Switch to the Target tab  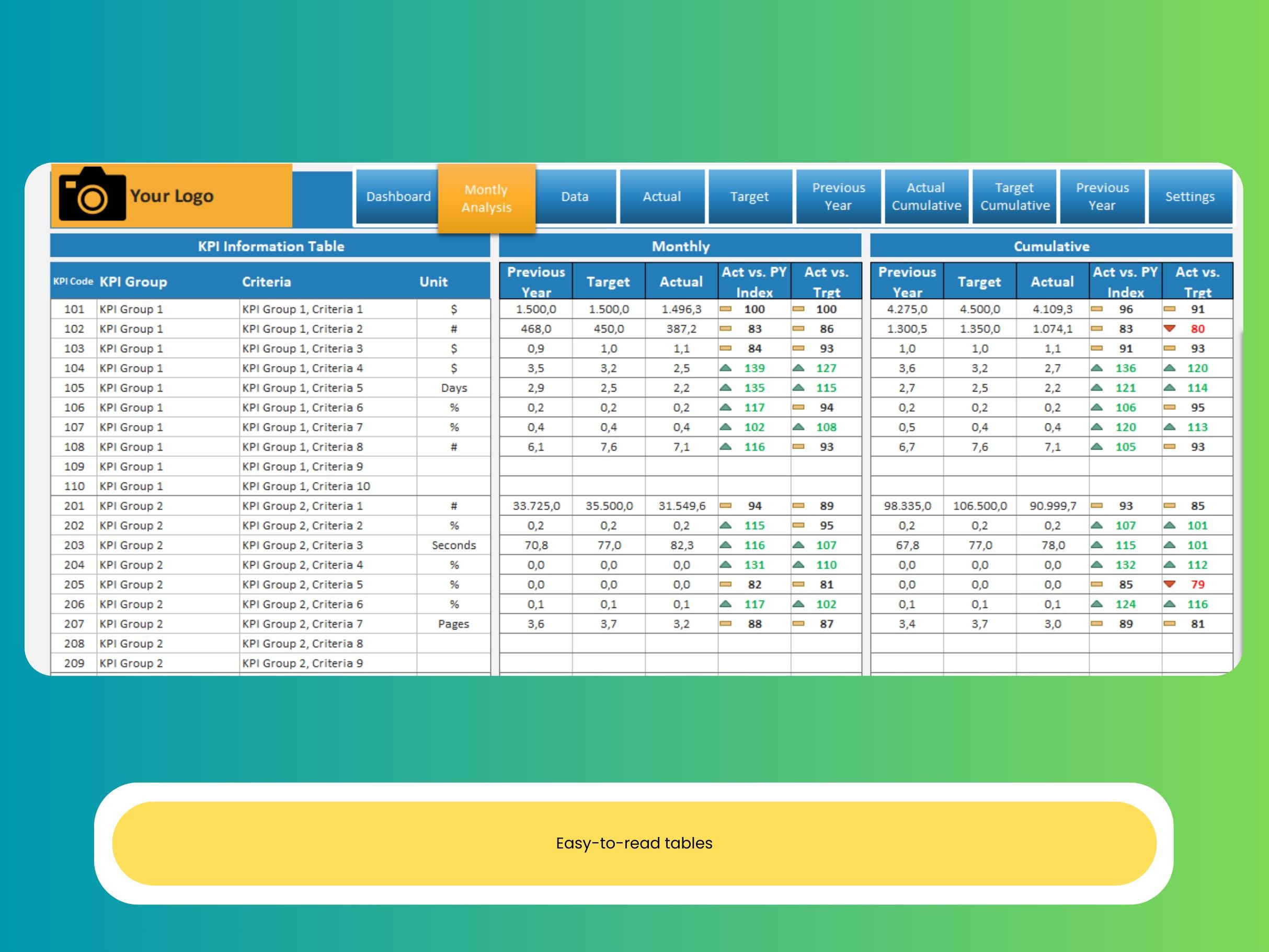[x=750, y=196]
